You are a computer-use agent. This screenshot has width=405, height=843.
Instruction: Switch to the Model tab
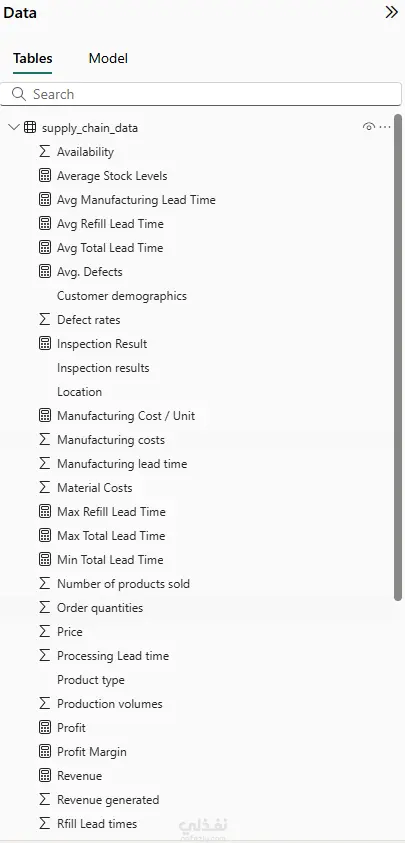point(108,58)
